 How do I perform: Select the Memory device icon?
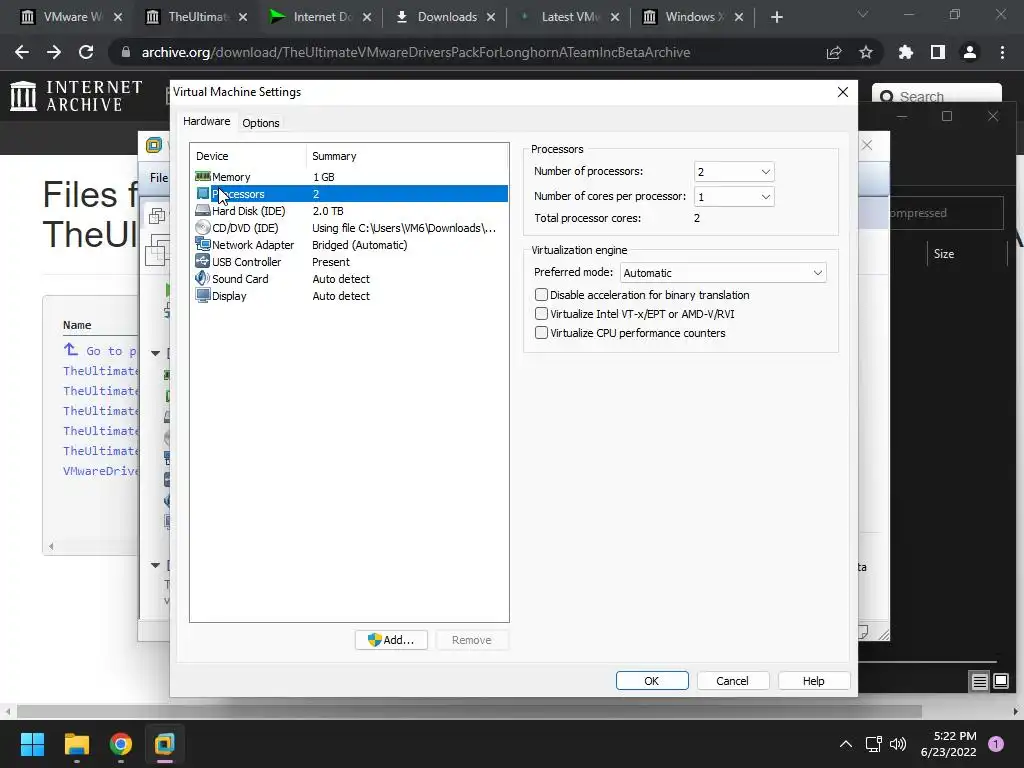[202, 176]
